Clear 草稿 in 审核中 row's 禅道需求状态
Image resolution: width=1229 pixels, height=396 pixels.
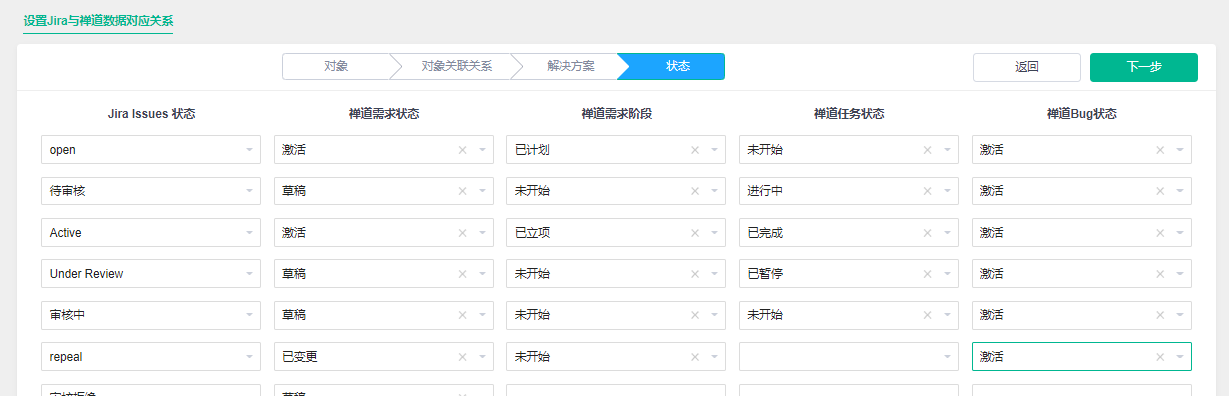(462, 315)
